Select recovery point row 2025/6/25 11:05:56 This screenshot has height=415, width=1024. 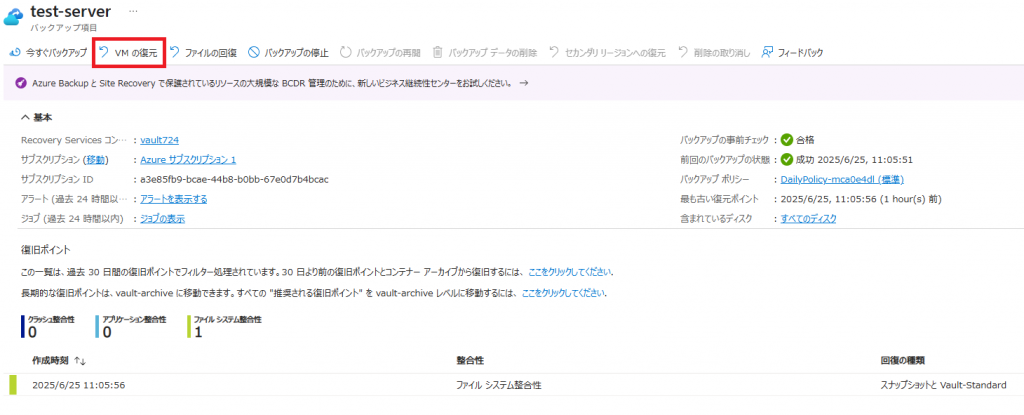[x=512, y=385]
